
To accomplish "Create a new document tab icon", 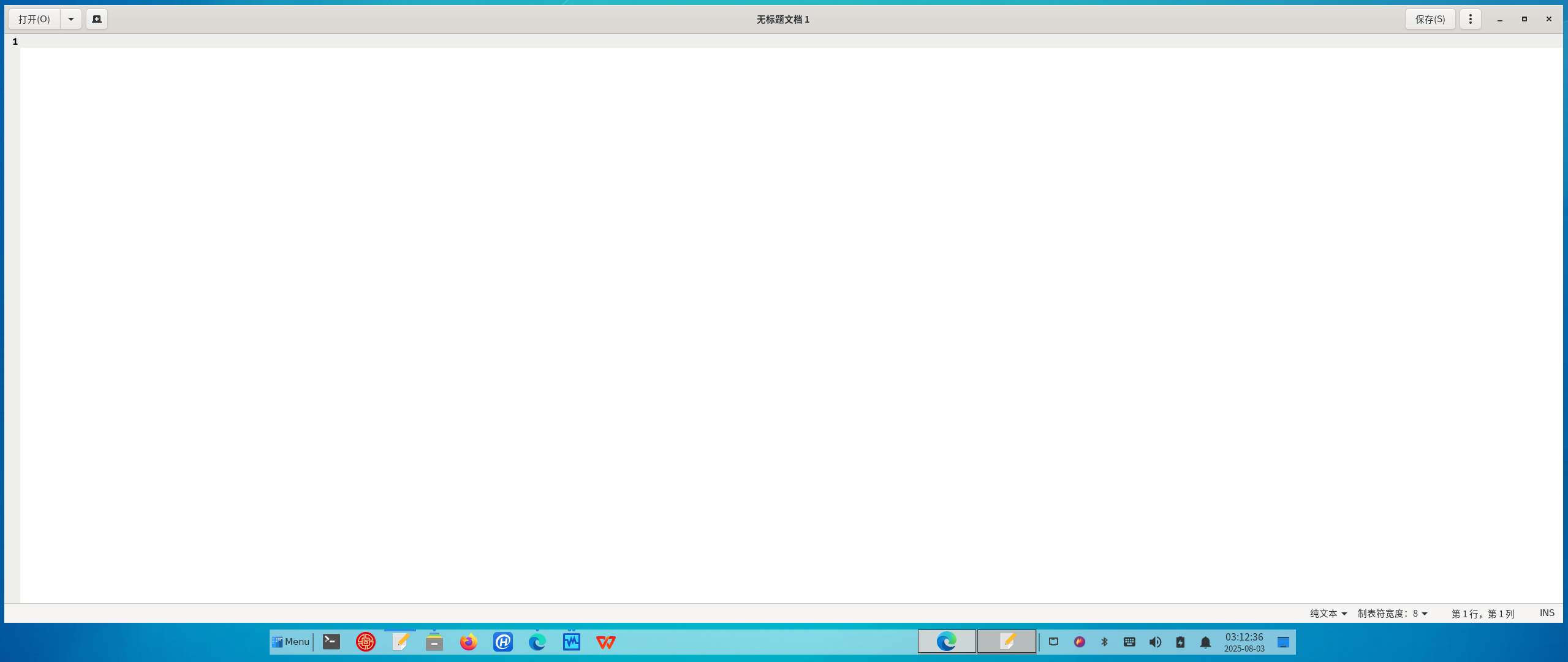I will [97, 19].
